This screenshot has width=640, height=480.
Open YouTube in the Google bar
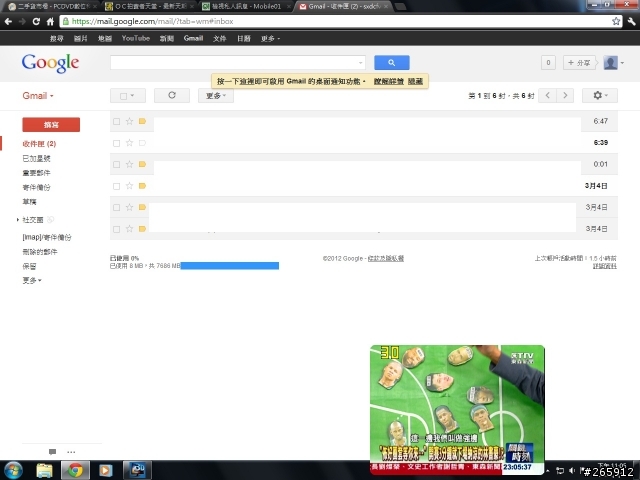tap(136, 38)
